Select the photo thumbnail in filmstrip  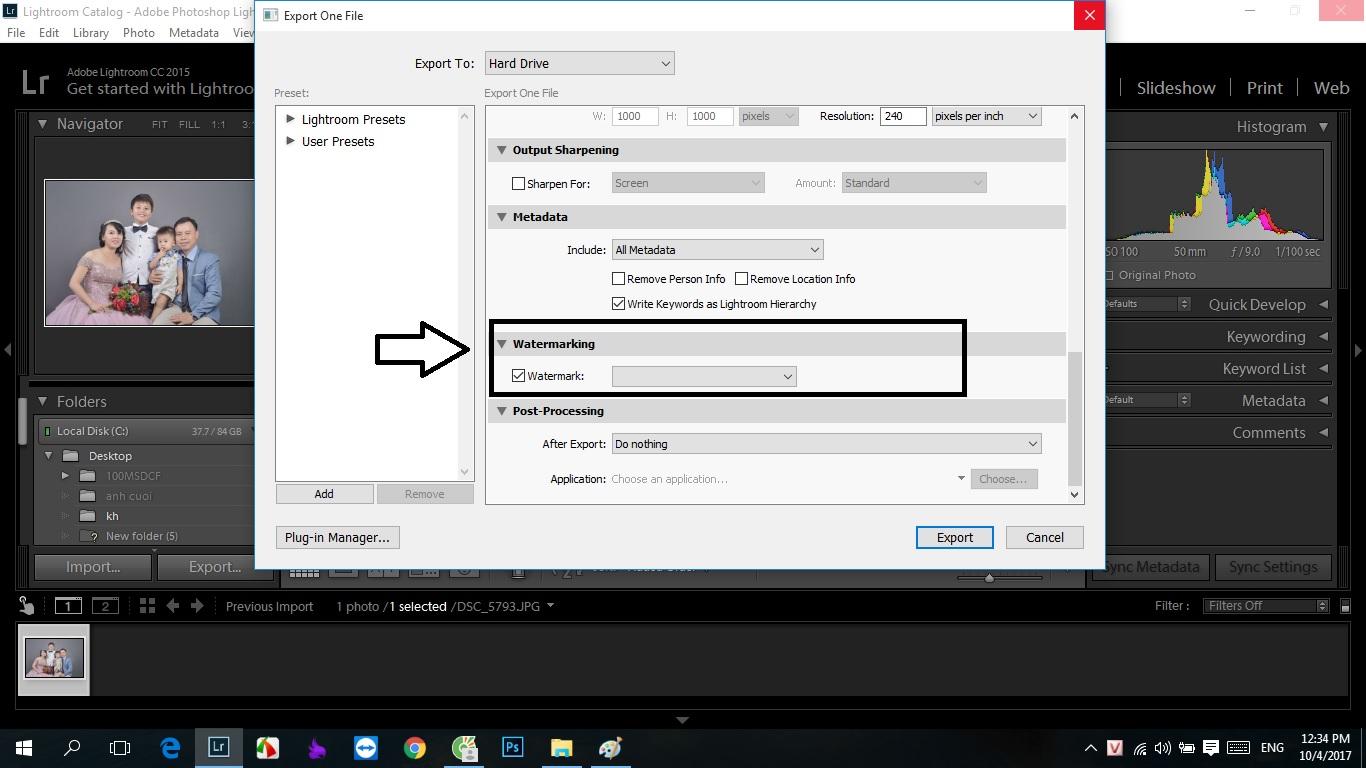[x=54, y=657]
